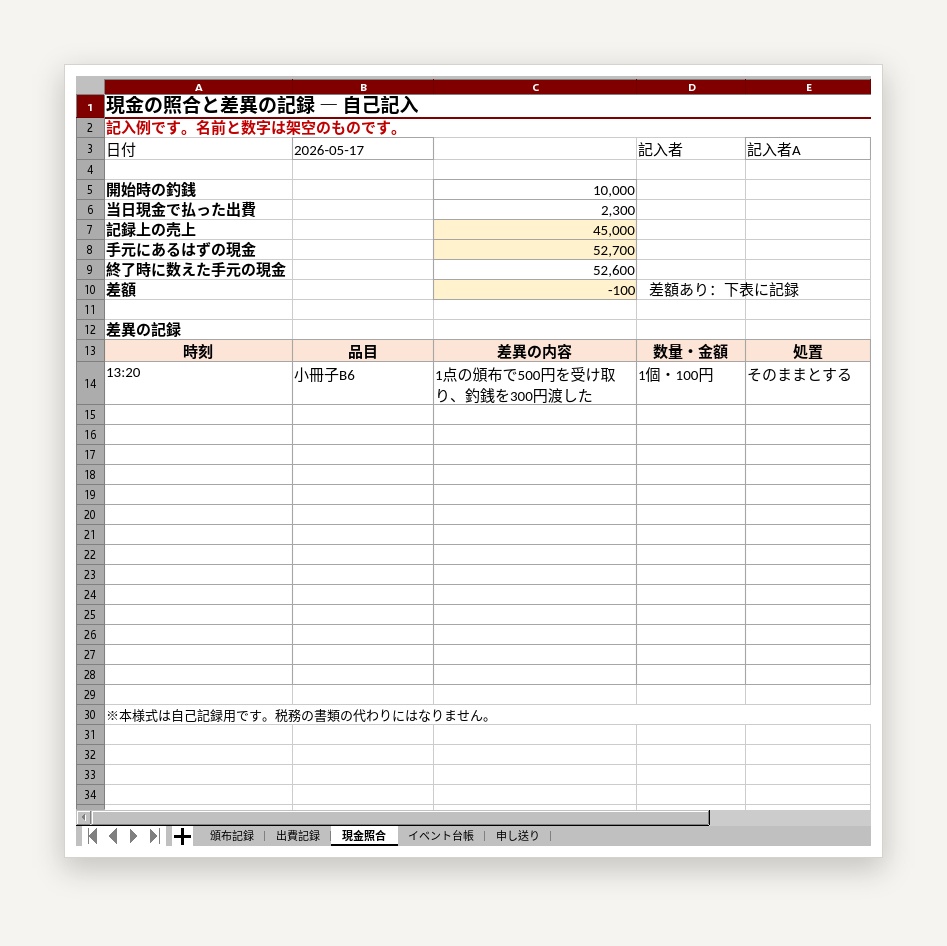Select the 1個・100円 cell
The image size is (947, 946).
(691, 383)
